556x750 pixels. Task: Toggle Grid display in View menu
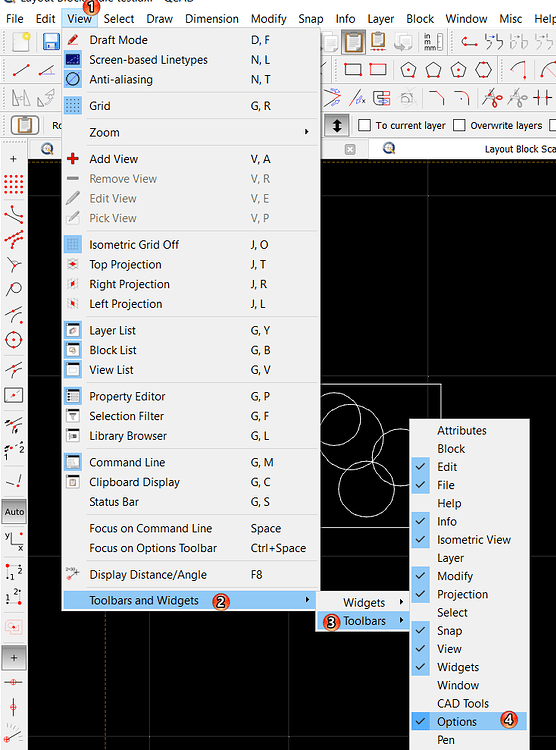pyautogui.click(x=191, y=106)
